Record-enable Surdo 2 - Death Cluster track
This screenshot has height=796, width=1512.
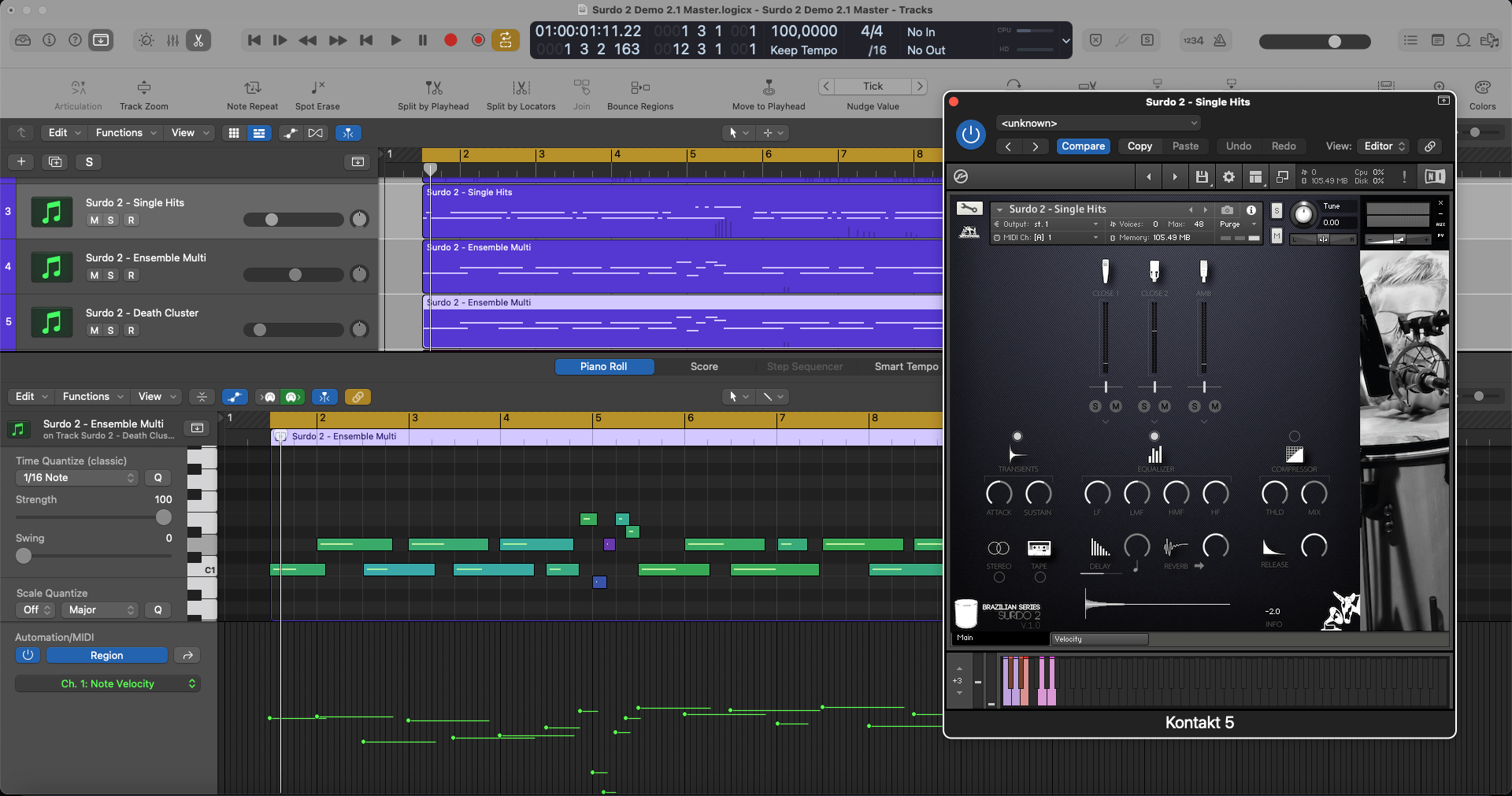point(132,331)
